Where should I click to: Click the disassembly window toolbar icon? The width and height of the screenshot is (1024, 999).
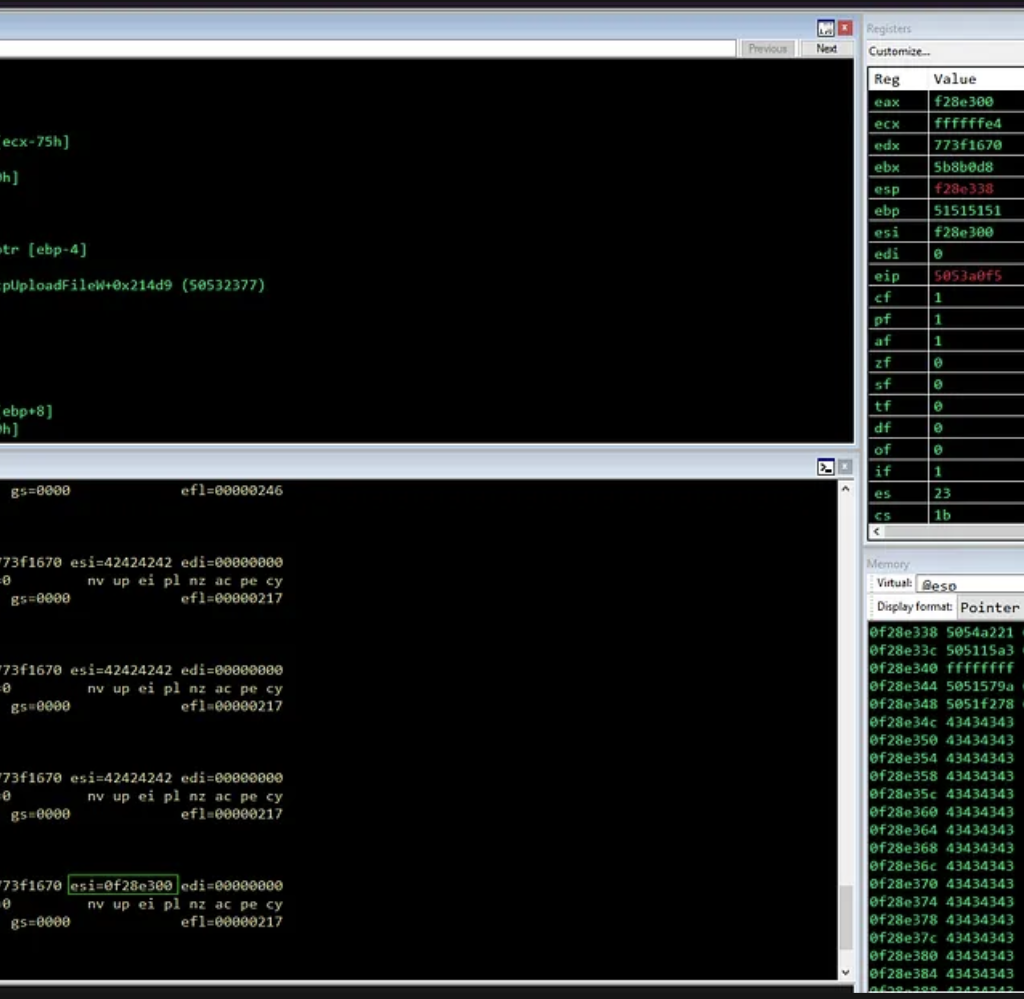[826, 28]
